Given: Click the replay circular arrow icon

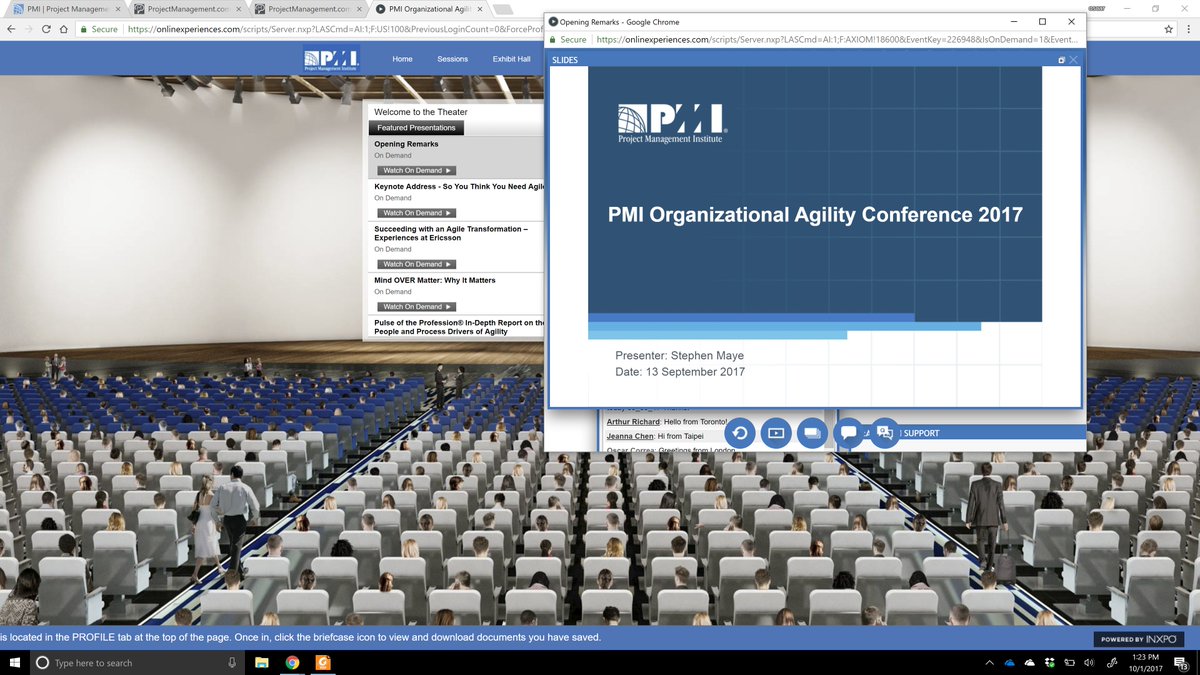Looking at the screenshot, I should coord(740,433).
